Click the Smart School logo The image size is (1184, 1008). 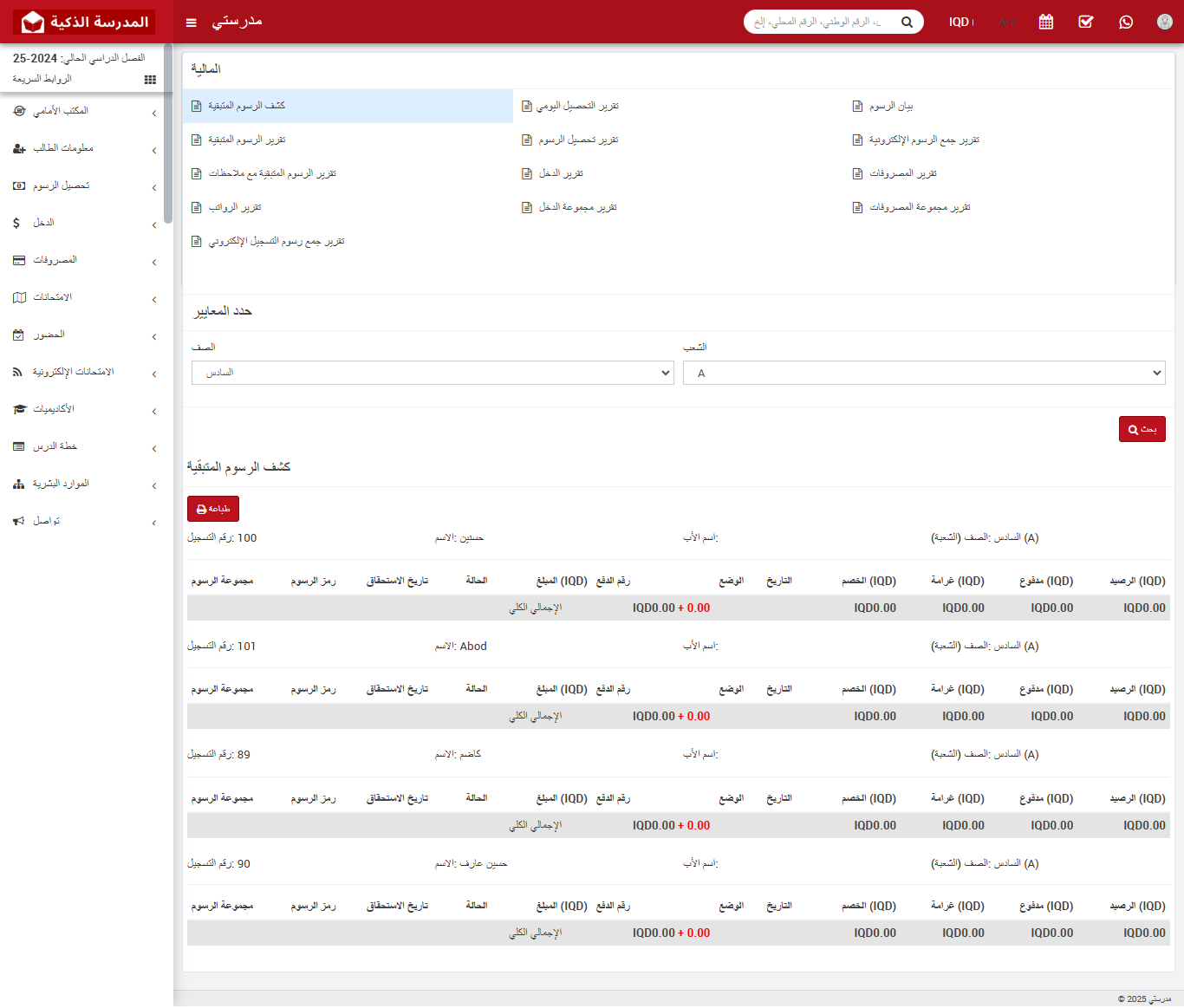[x=84, y=22]
